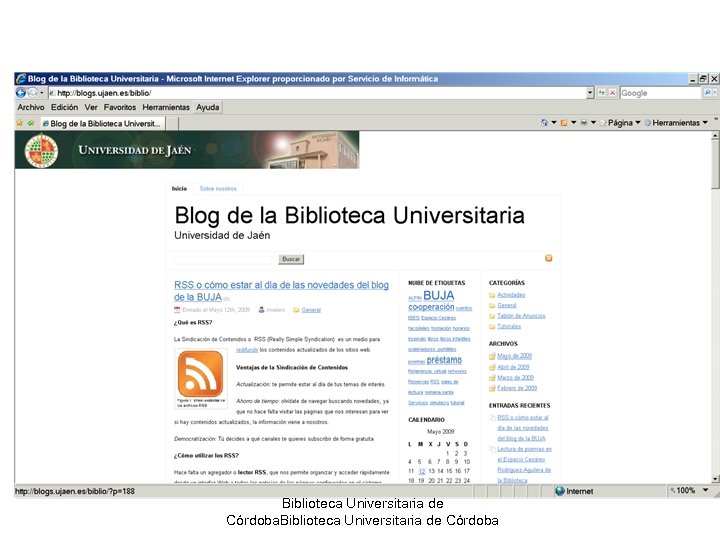Click the vertical scrollbar thumb
The width and height of the screenshot is (720, 540).
pyautogui.click(x=715, y=164)
